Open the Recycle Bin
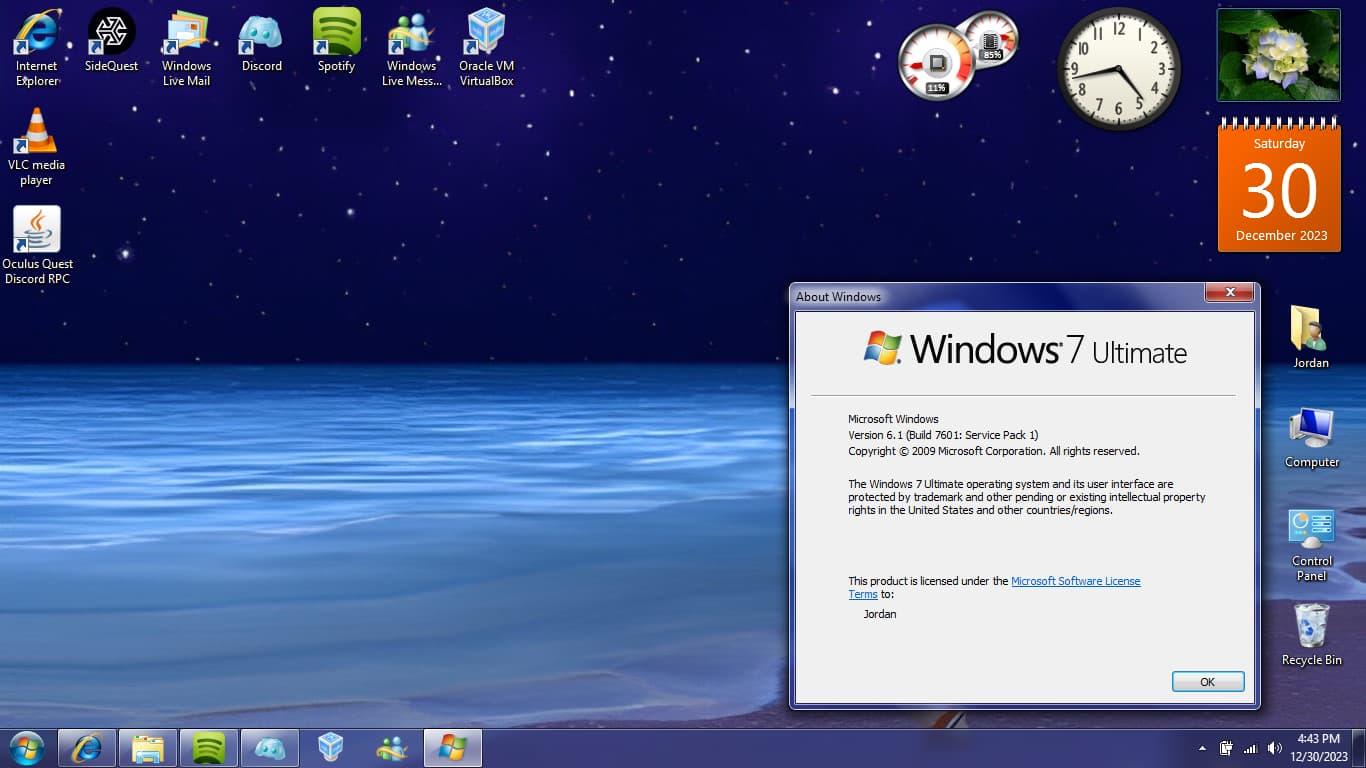Screen dimensions: 1366x768 click(x=1311, y=634)
